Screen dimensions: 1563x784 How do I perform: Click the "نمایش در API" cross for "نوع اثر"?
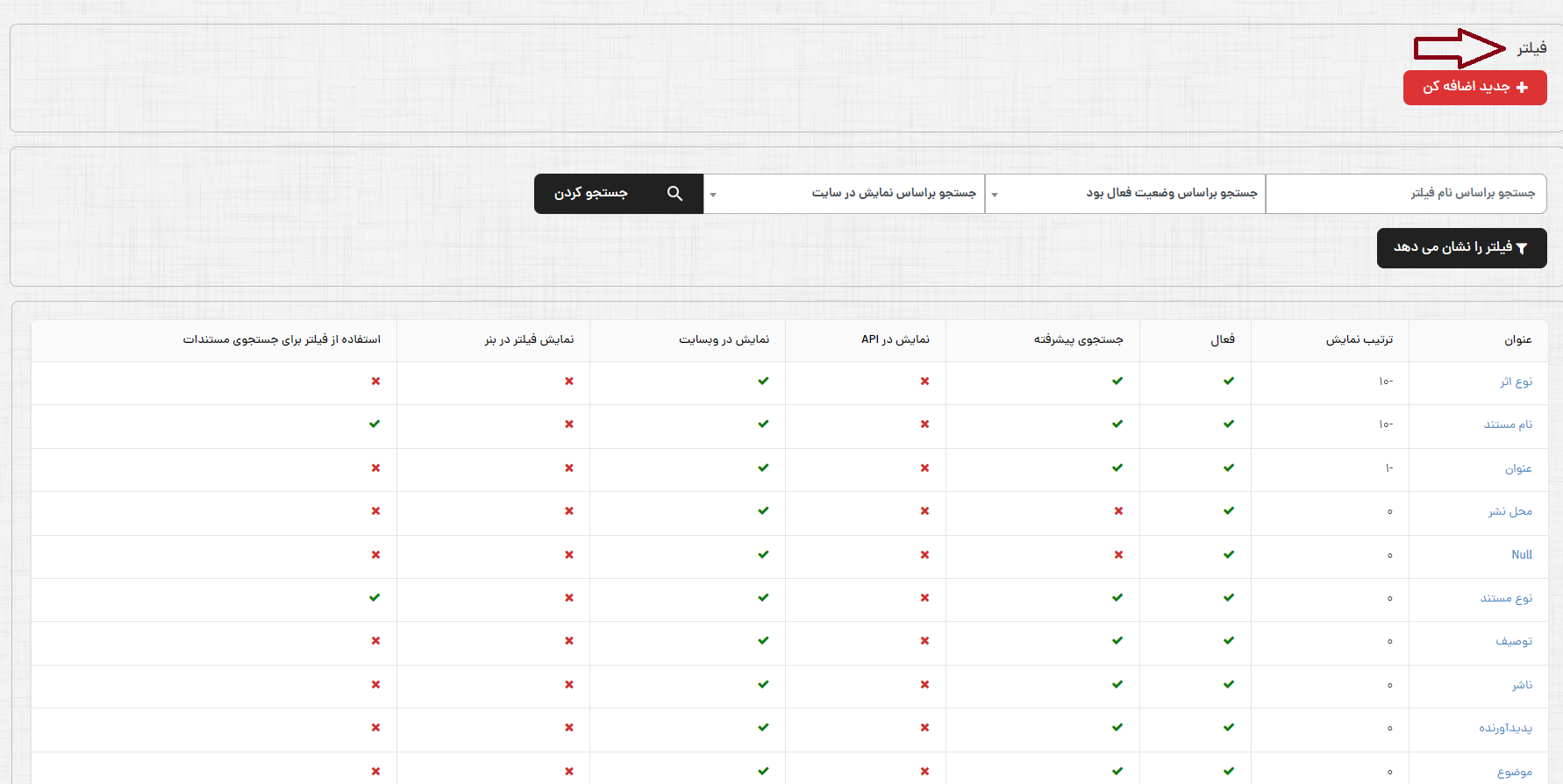(924, 381)
